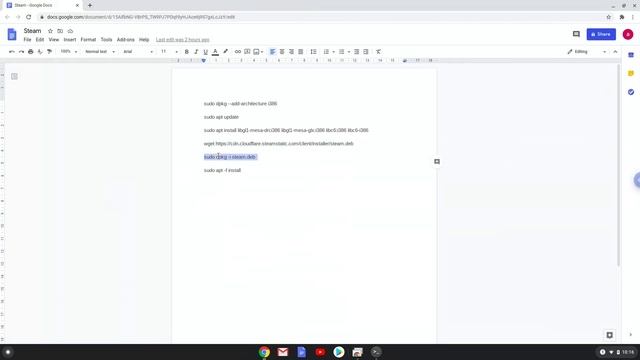
Task: Click the increase indent icon
Action: pos(366,52)
